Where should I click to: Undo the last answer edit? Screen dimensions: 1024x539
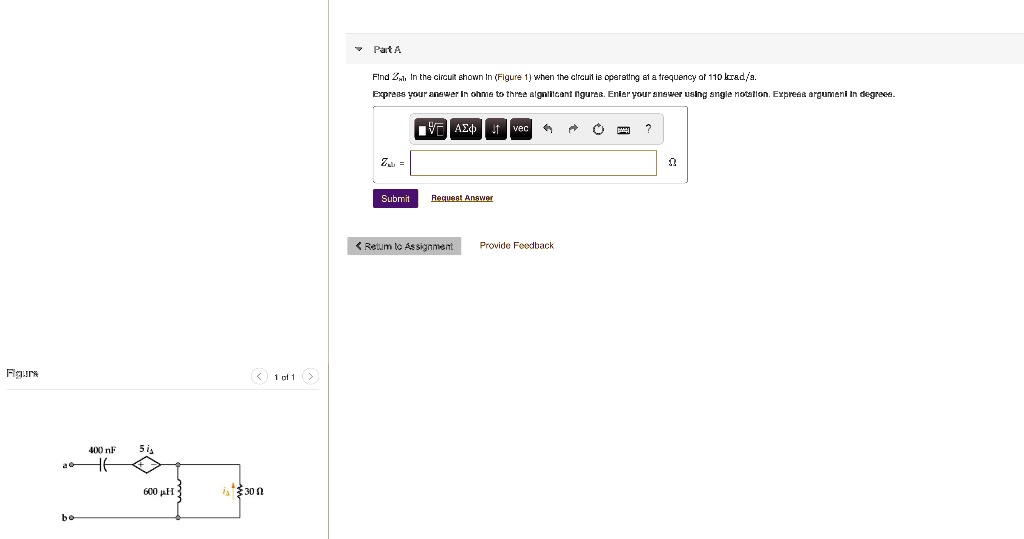click(x=548, y=129)
